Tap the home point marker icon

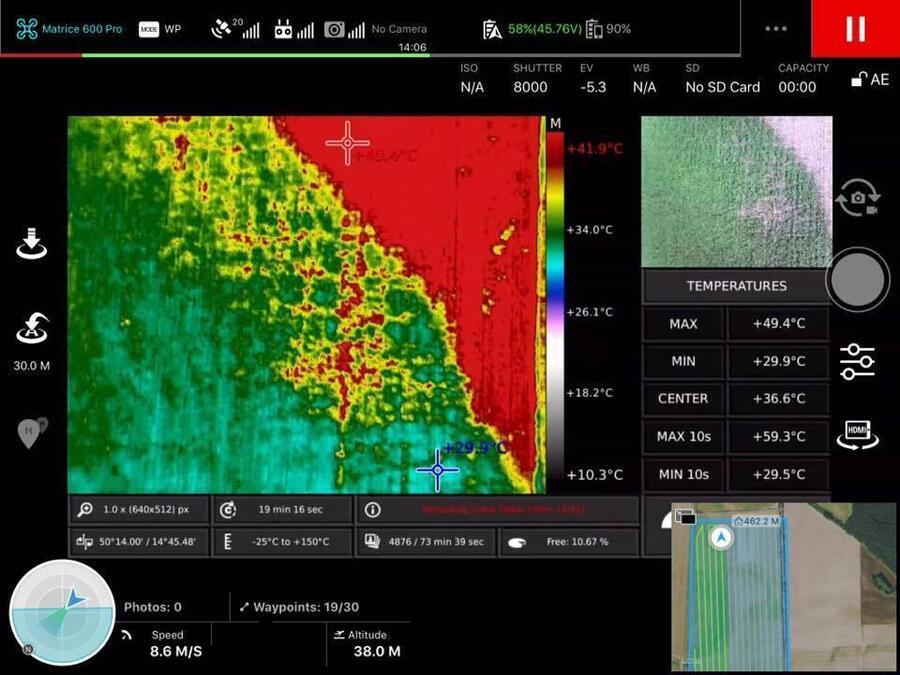coord(31,432)
